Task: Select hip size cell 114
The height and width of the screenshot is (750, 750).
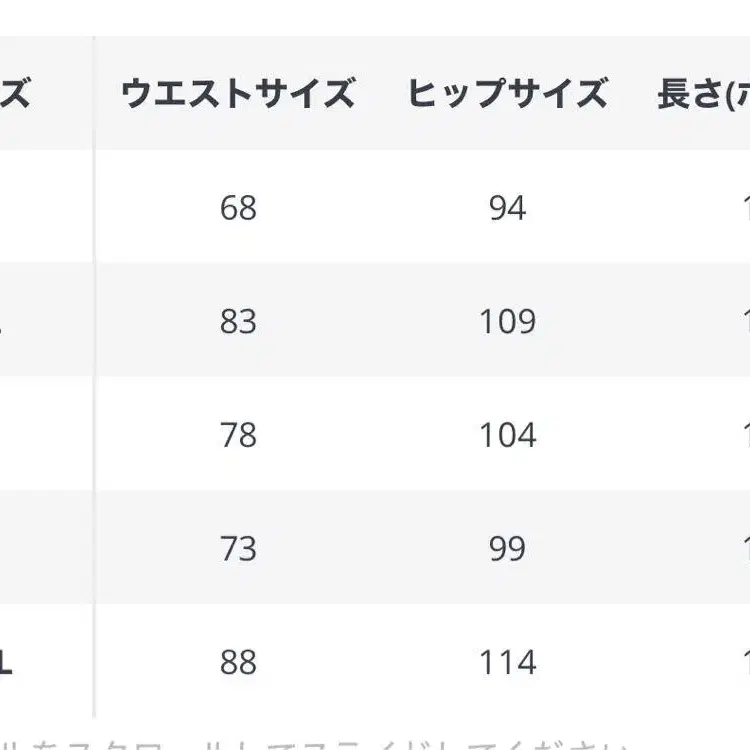Action: coord(507,663)
